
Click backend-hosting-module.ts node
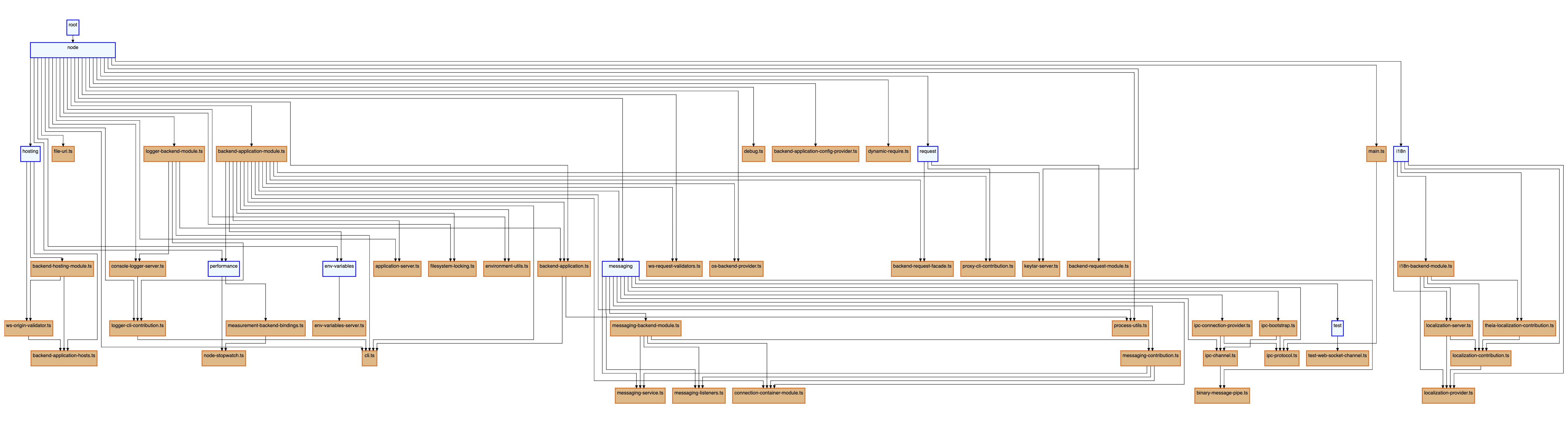pyautogui.click(x=62, y=269)
